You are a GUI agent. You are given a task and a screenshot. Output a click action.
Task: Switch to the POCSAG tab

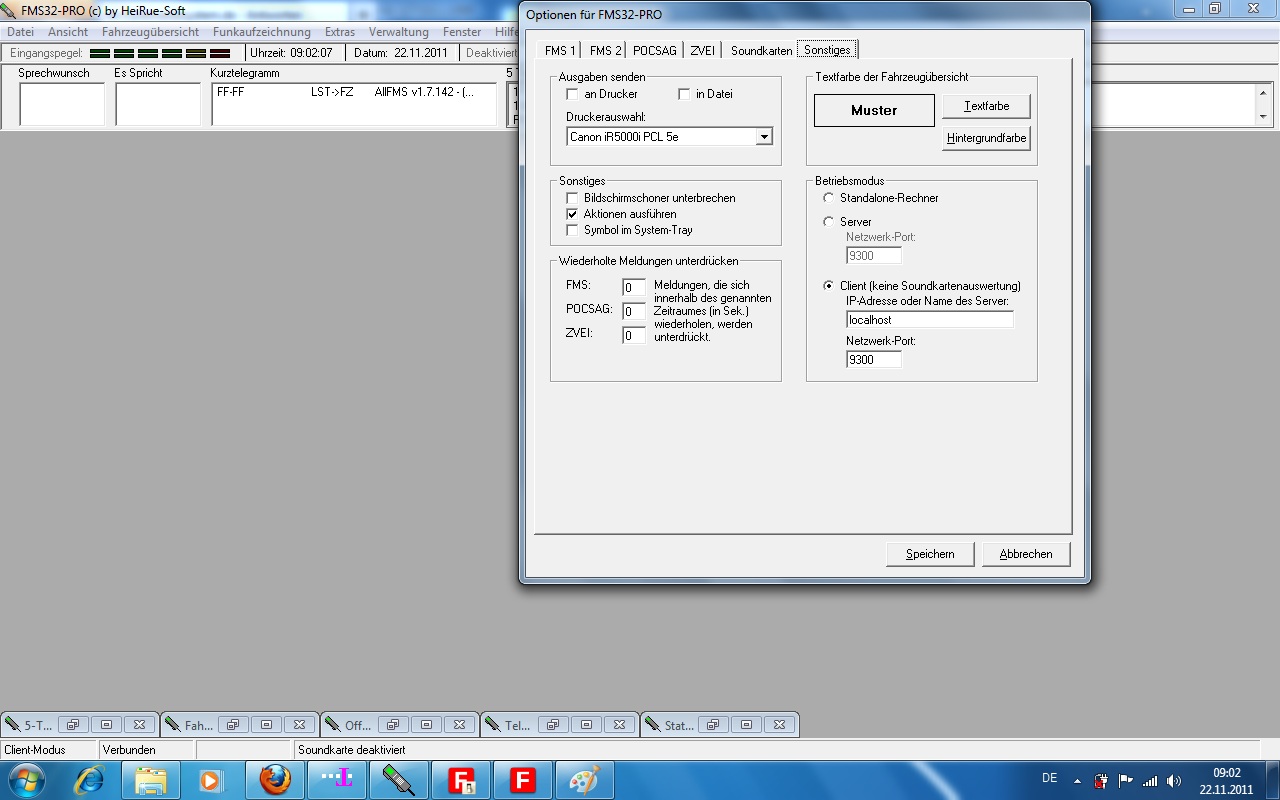pos(655,51)
